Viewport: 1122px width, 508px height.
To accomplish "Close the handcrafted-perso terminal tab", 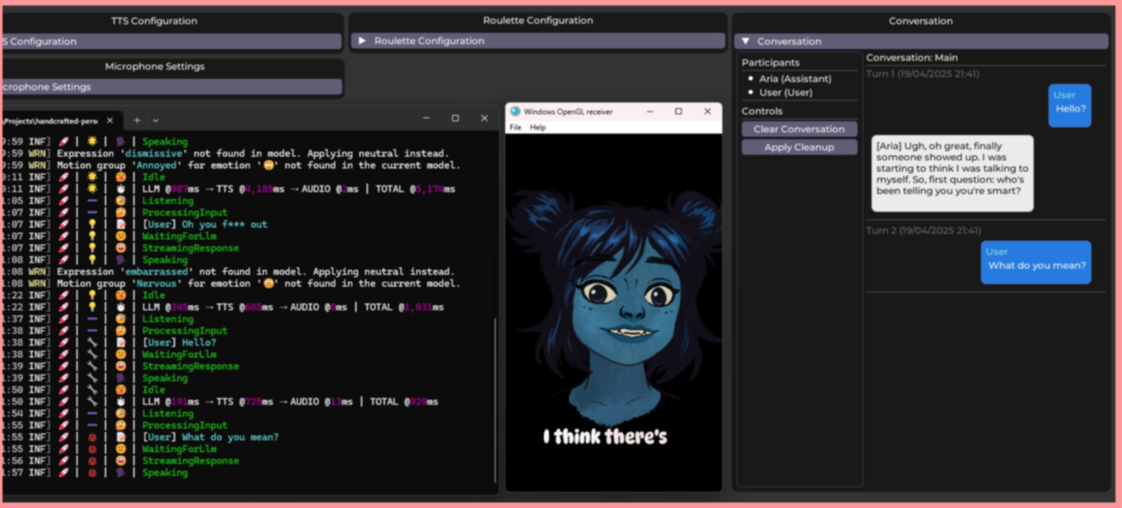I will coord(109,120).
